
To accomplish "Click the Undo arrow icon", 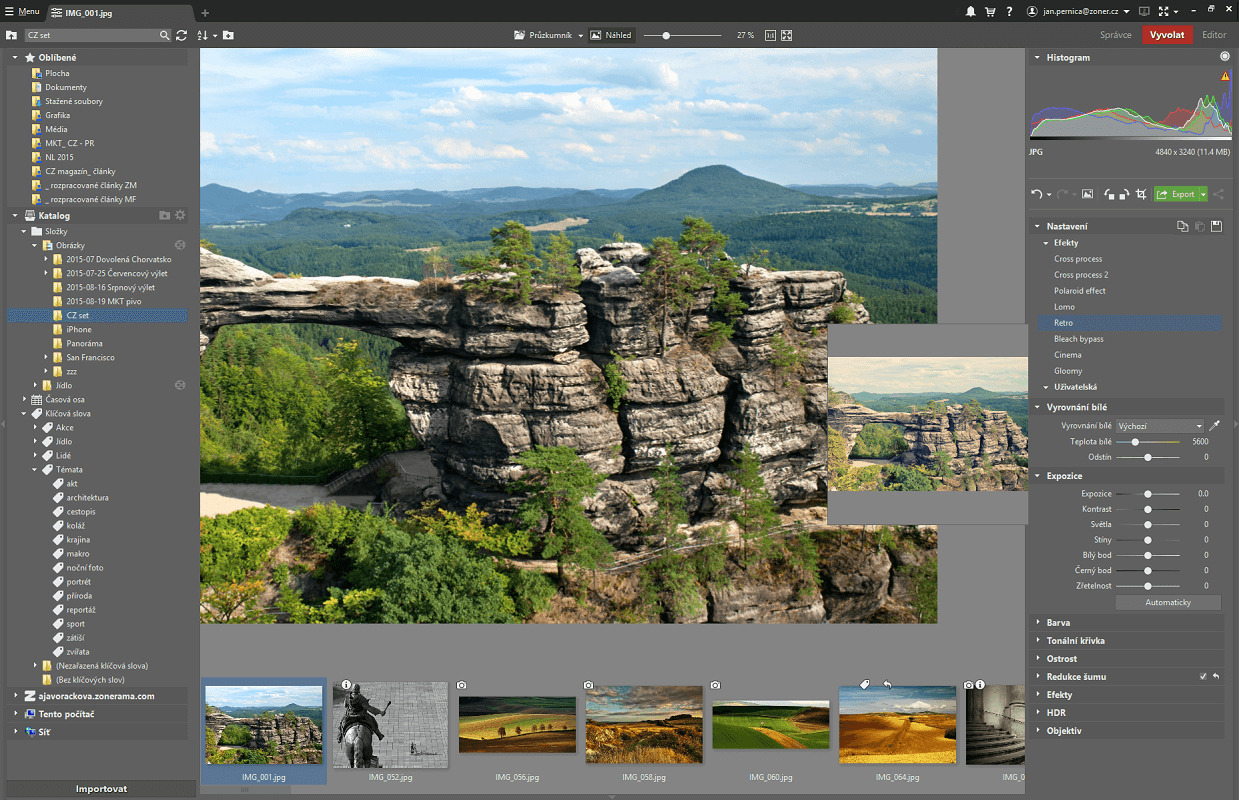I will [x=1036, y=194].
